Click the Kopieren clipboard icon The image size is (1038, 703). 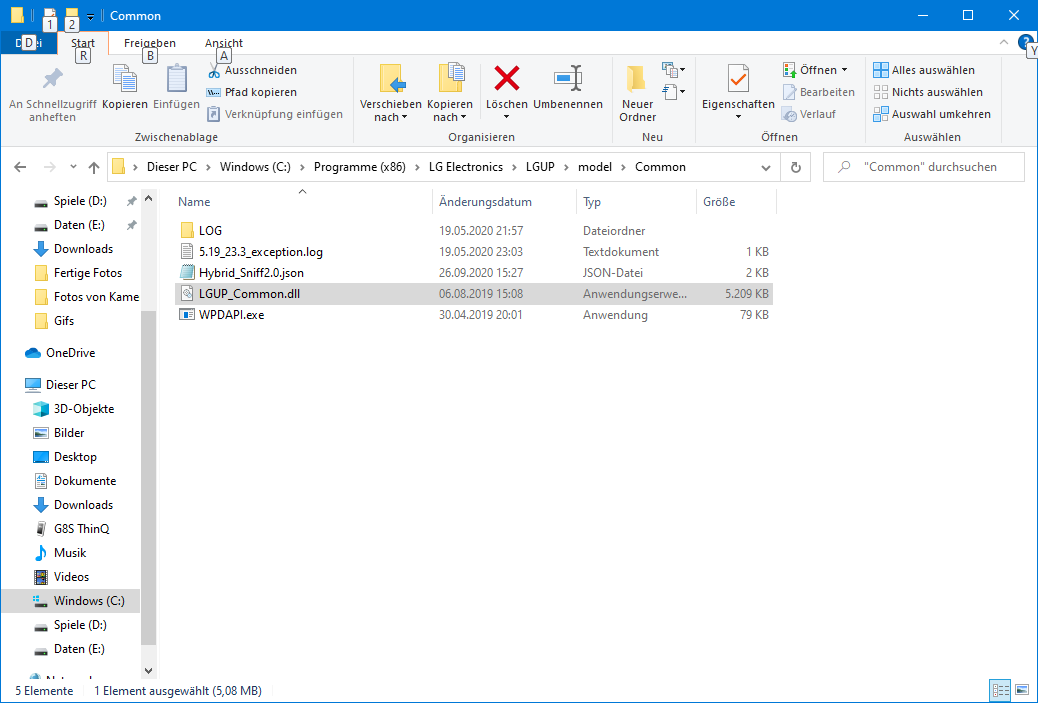click(x=124, y=79)
